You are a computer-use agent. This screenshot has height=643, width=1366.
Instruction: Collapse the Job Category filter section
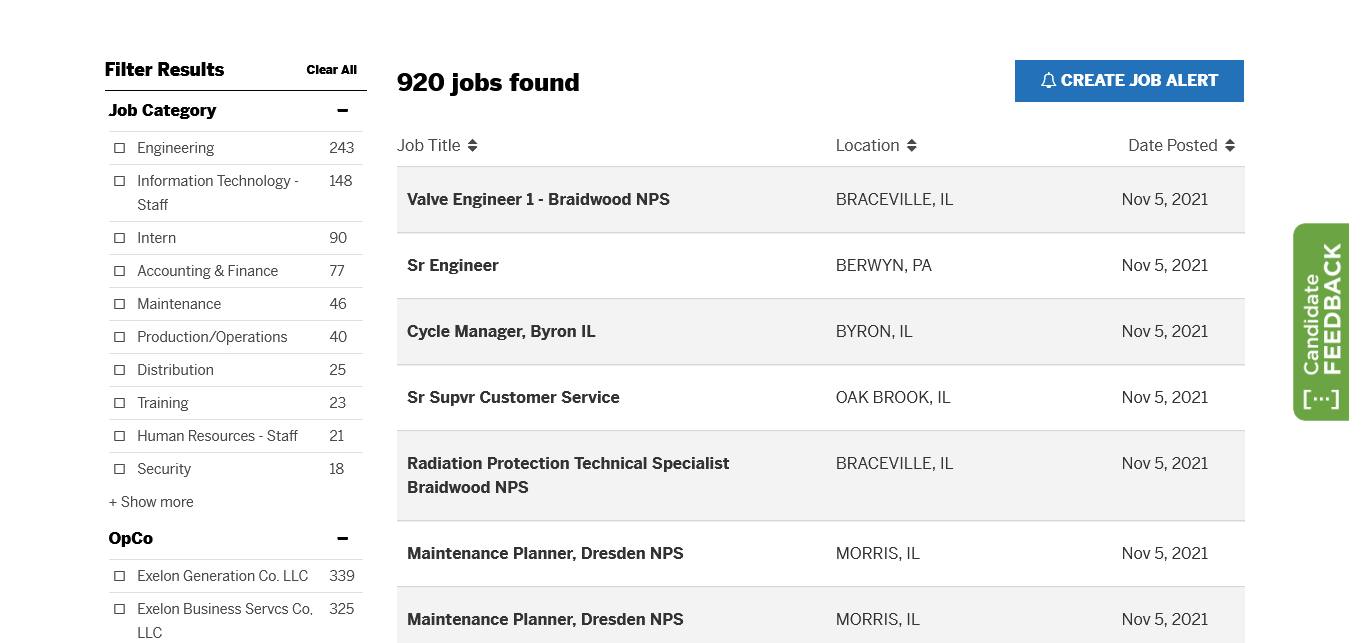[342, 111]
